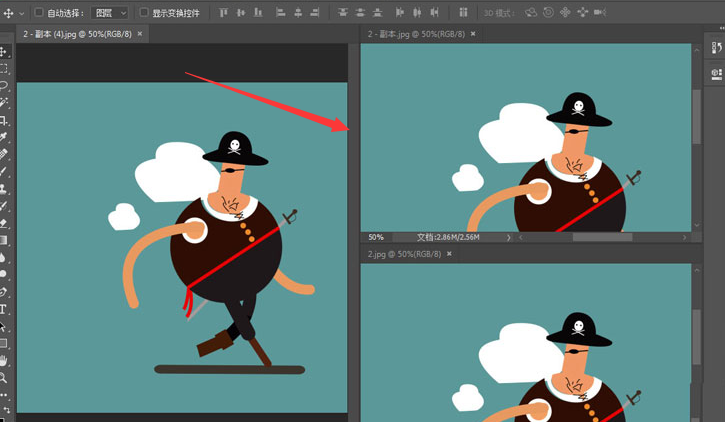Viewport: 725px width, 422px height.
Task: Select the Pen tool
Action: tap(4, 292)
